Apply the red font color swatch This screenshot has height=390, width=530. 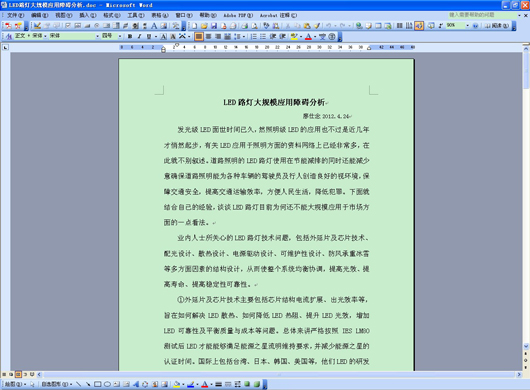[308, 36]
